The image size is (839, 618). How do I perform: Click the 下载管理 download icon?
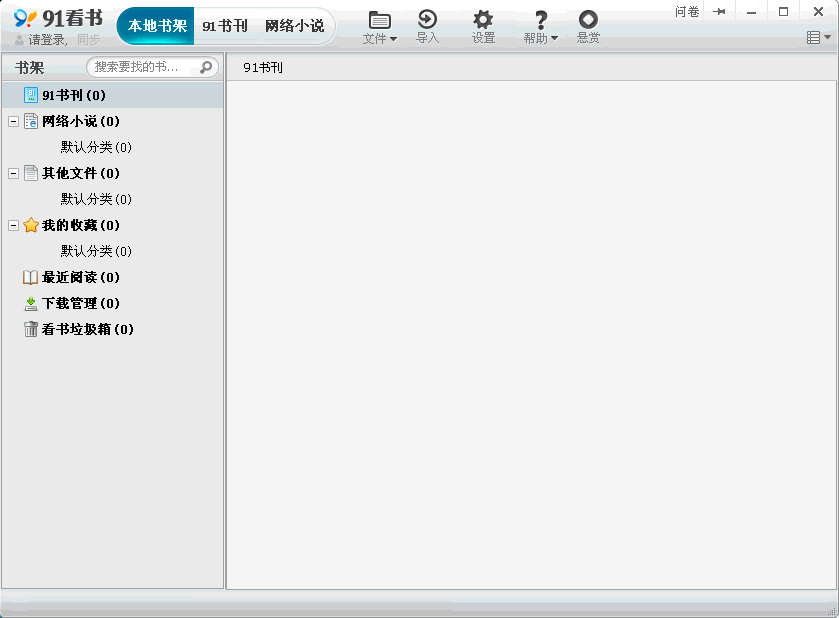coord(31,303)
